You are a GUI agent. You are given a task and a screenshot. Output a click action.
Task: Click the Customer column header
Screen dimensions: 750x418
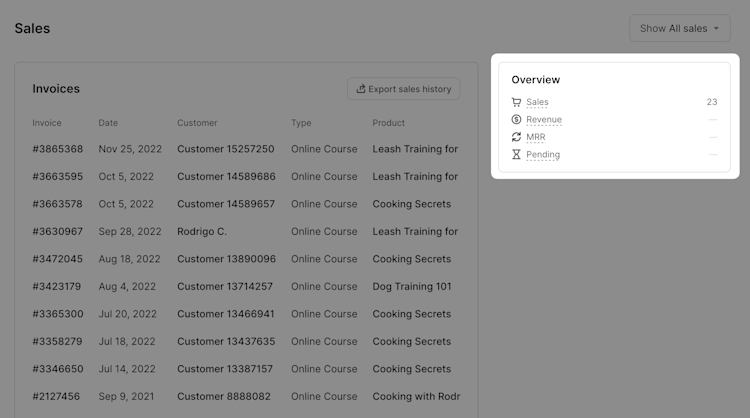tap(197, 123)
